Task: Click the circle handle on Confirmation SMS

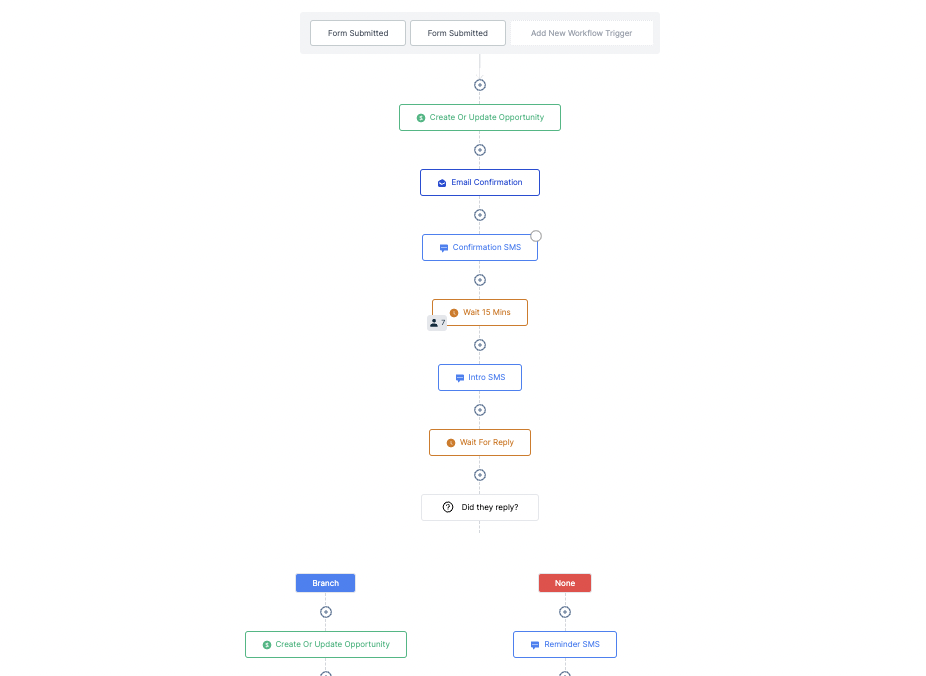Action: coord(536,236)
